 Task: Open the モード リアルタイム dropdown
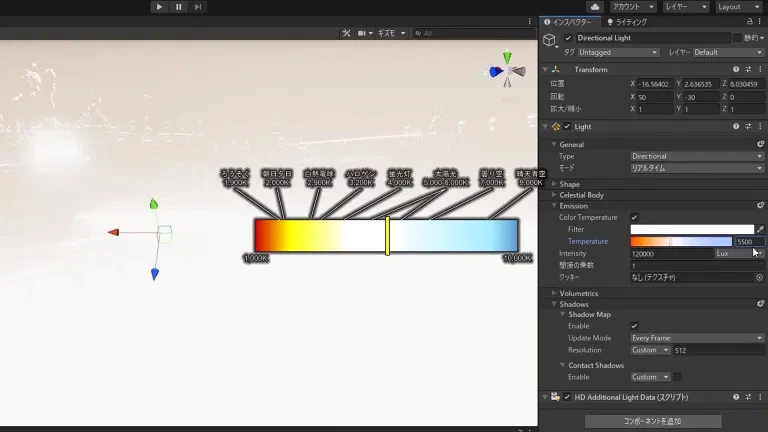pyautogui.click(x=697, y=168)
